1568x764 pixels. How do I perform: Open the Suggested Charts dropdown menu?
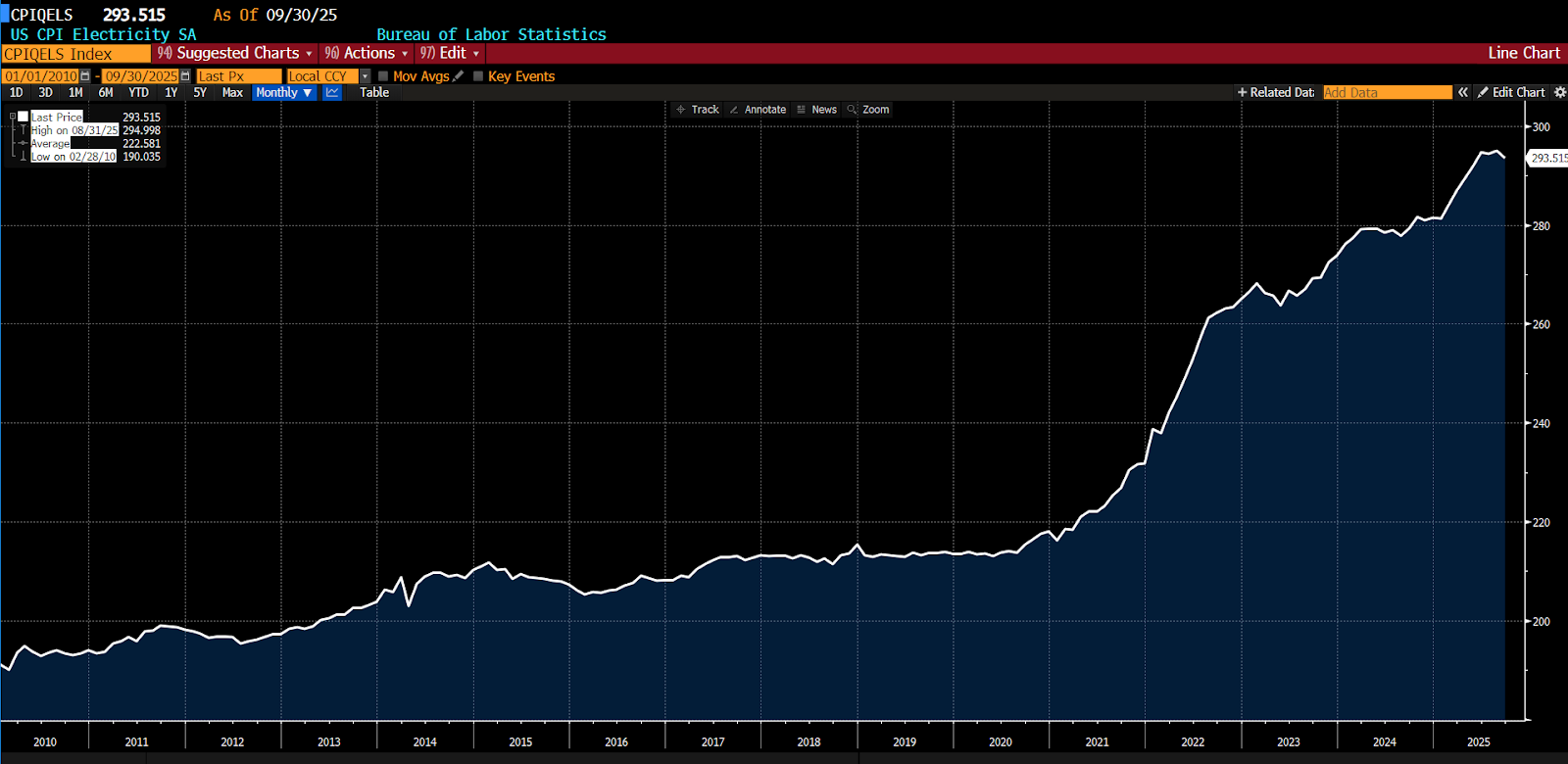[235, 53]
